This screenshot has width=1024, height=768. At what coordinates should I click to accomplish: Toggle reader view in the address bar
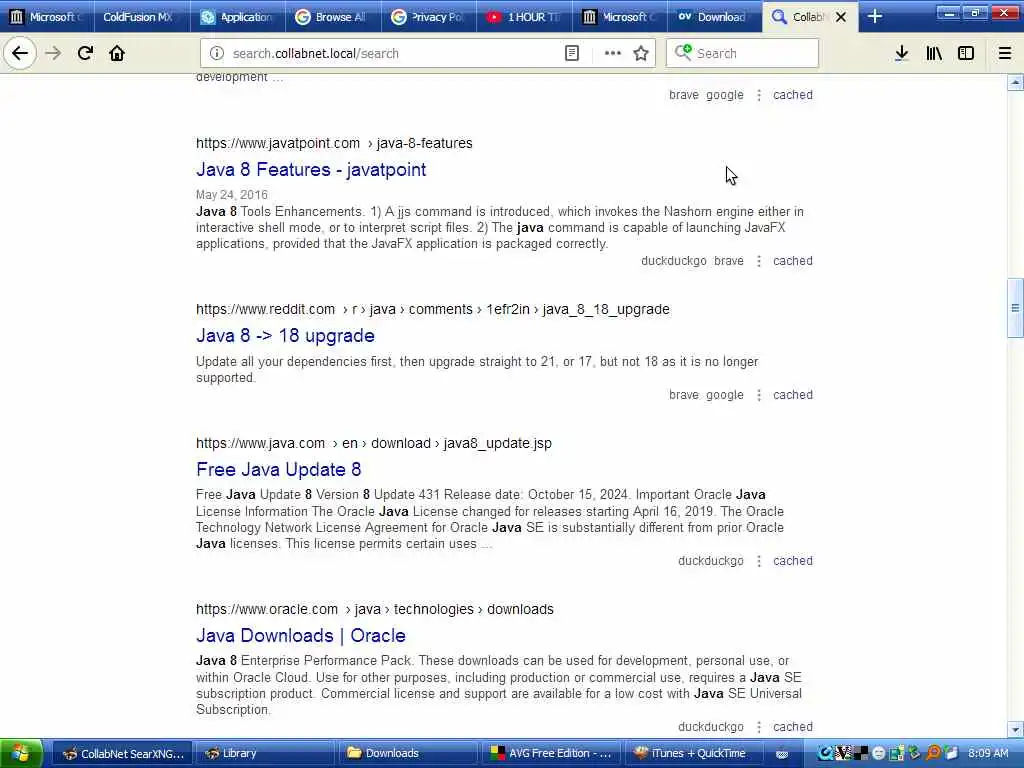pos(571,54)
